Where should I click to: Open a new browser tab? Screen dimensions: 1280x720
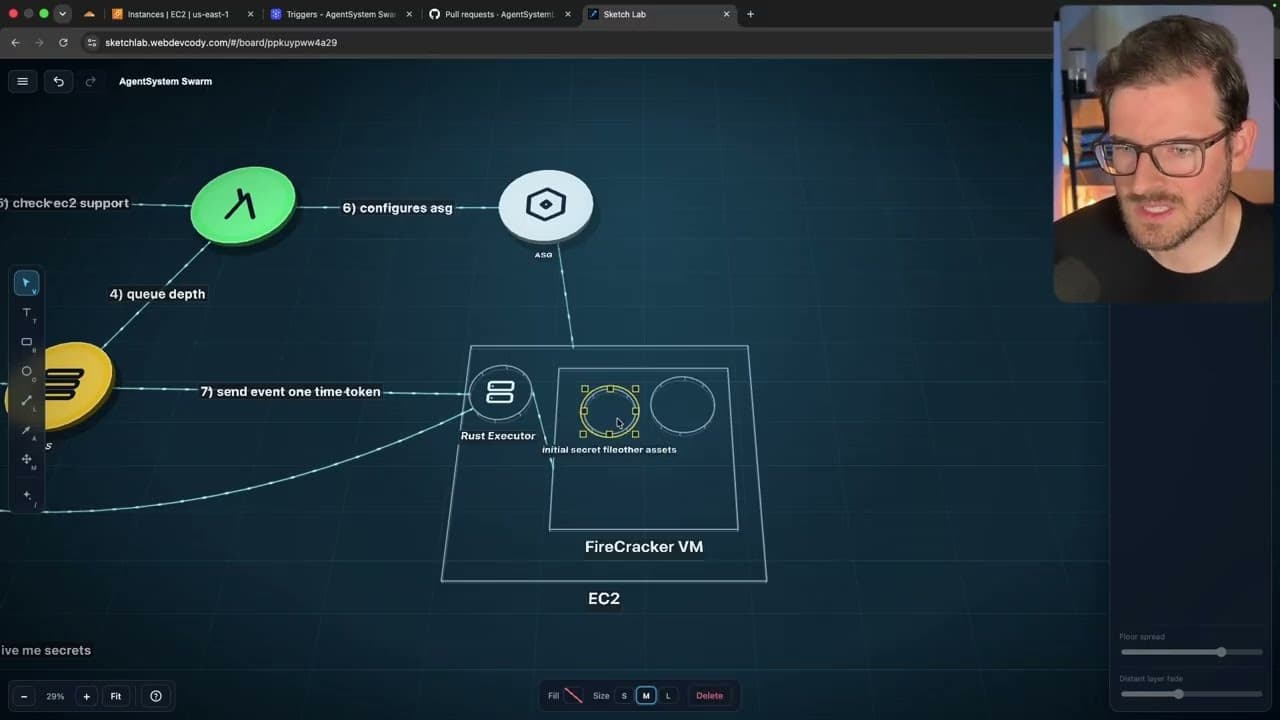tap(750, 14)
